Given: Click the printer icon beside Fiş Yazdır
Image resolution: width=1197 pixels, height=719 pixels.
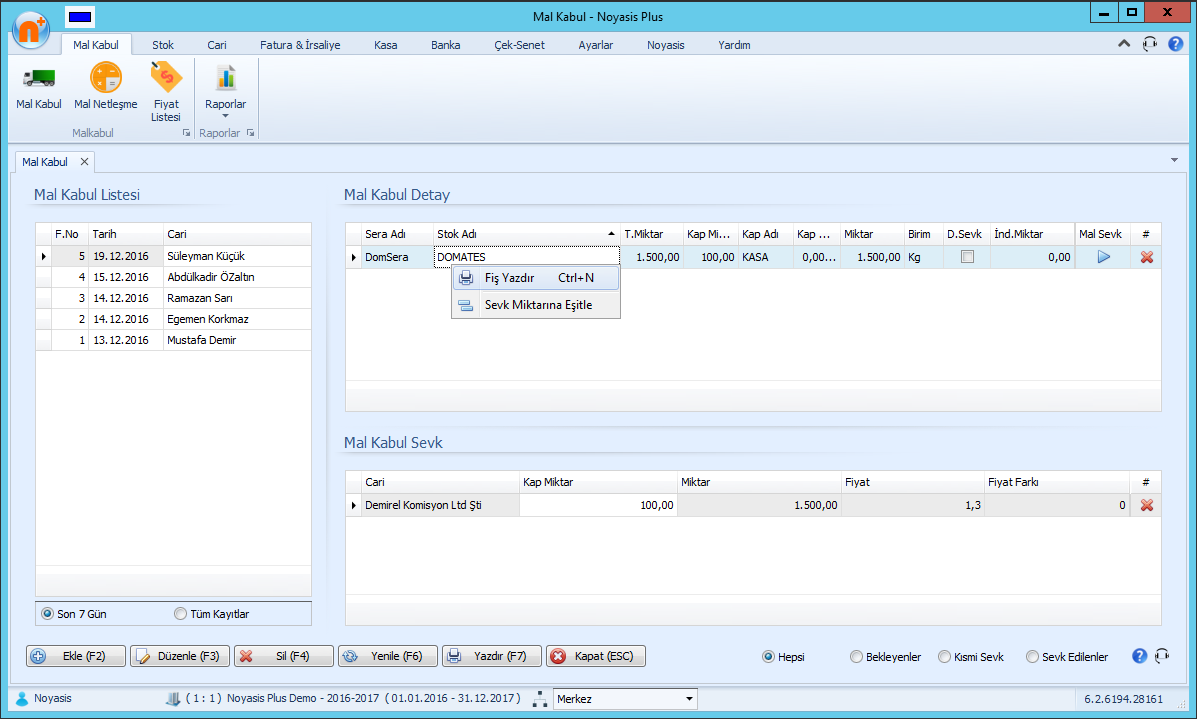Looking at the screenshot, I should (466, 279).
